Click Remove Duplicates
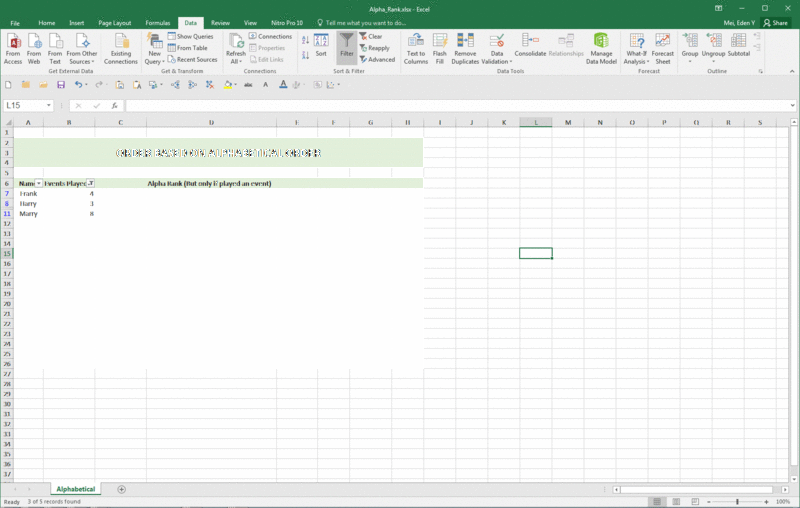This screenshot has width=800, height=508. (x=465, y=49)
